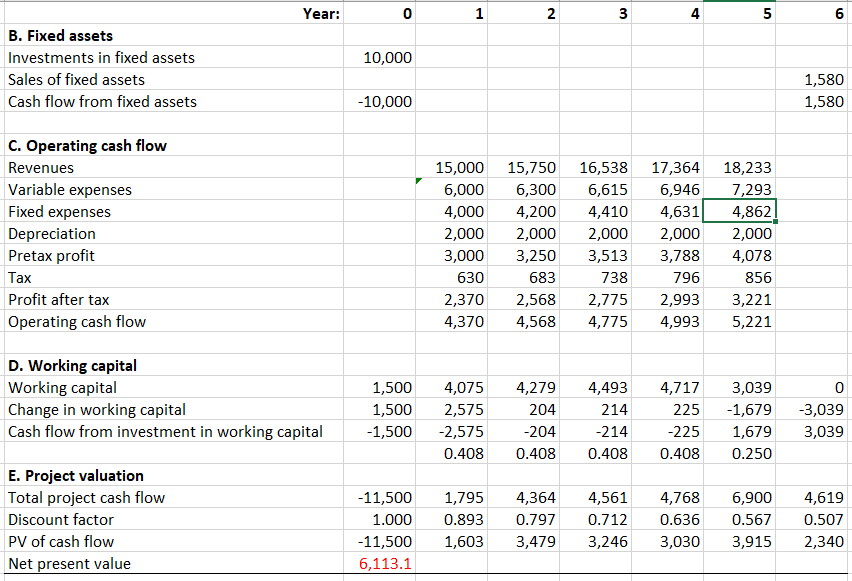
Task: Click Tax value 630
Action: 452,277
